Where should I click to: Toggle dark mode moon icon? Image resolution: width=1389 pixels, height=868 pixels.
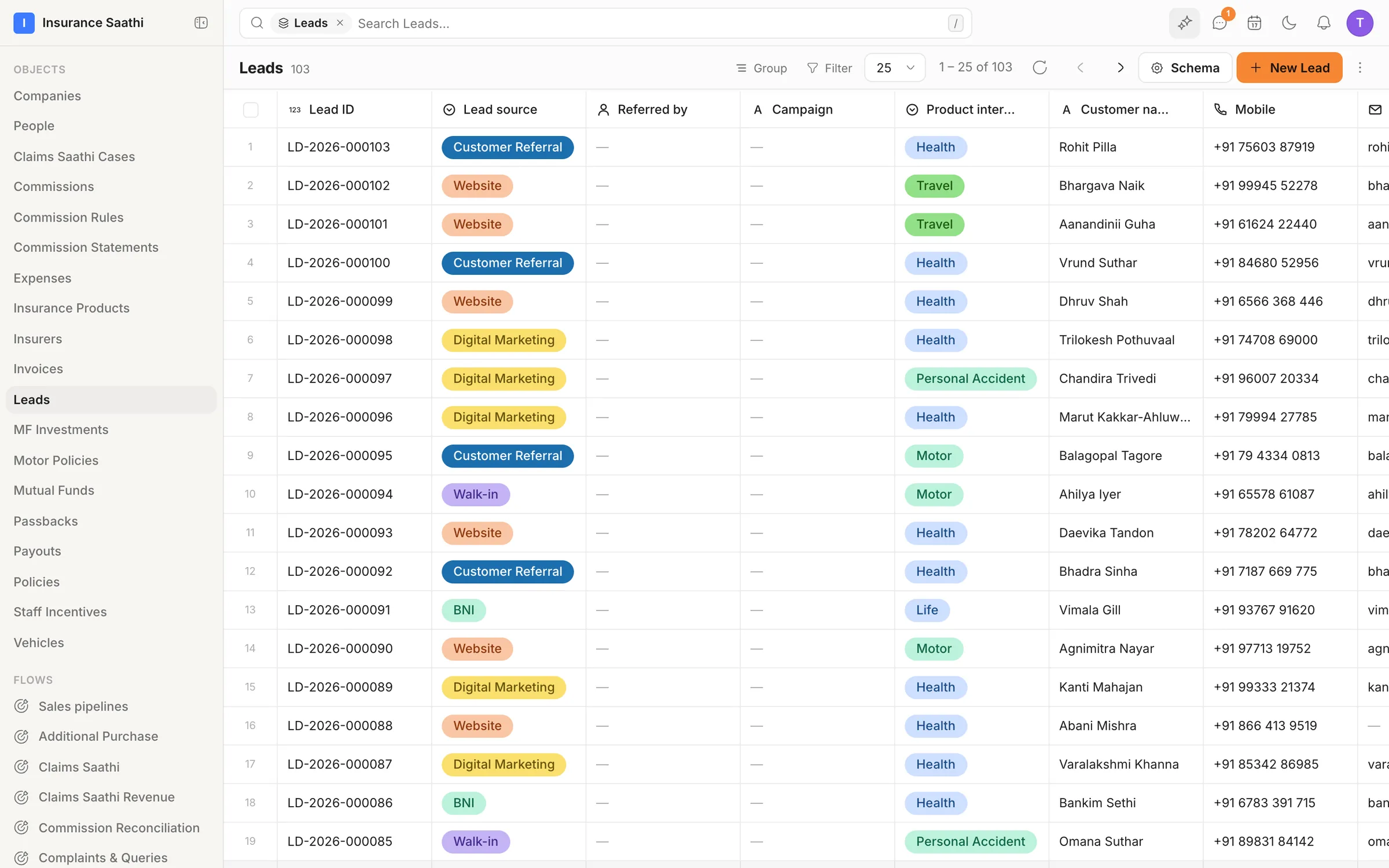point(1289,23)
